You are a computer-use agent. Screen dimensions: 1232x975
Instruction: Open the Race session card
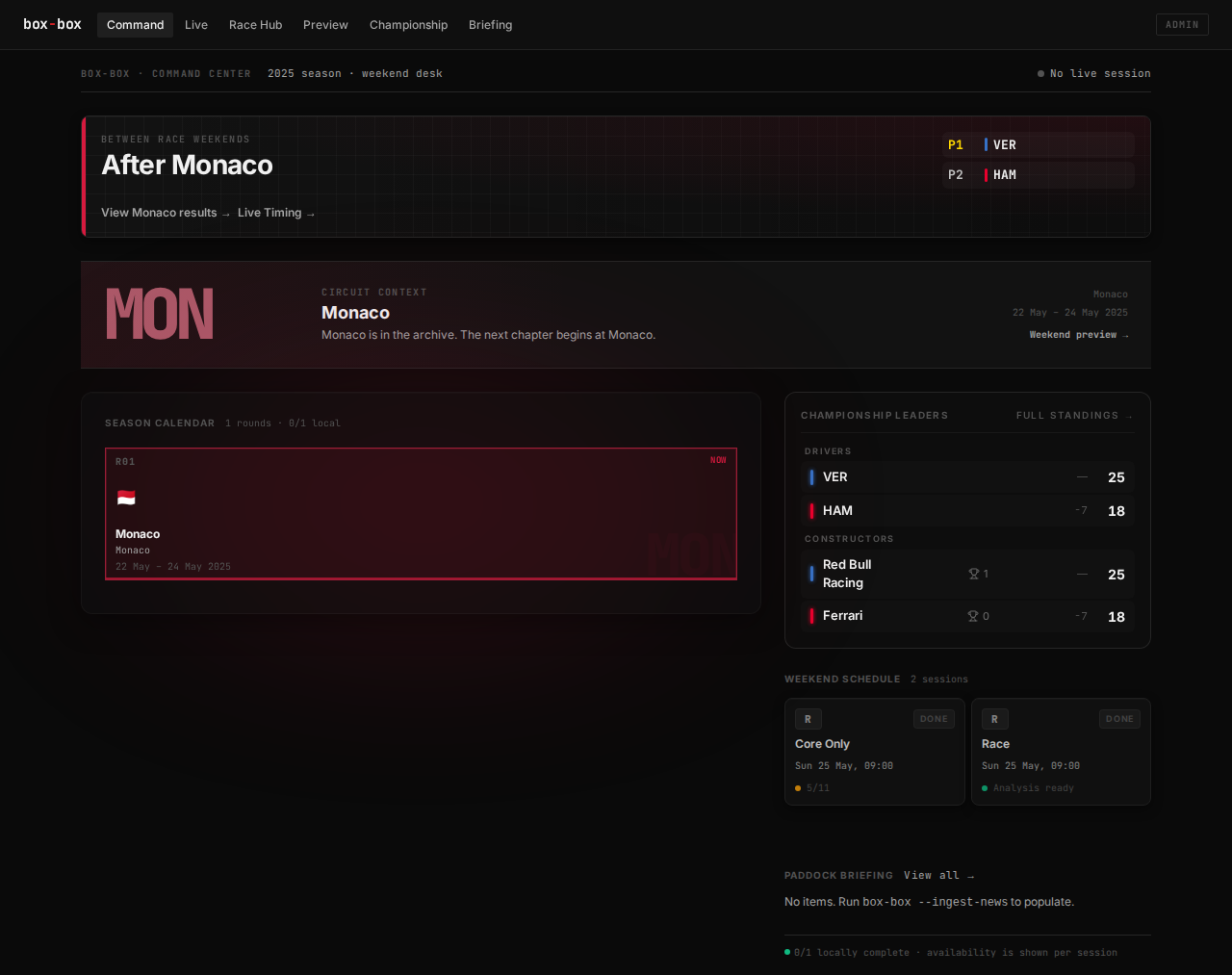[1061, 752]
